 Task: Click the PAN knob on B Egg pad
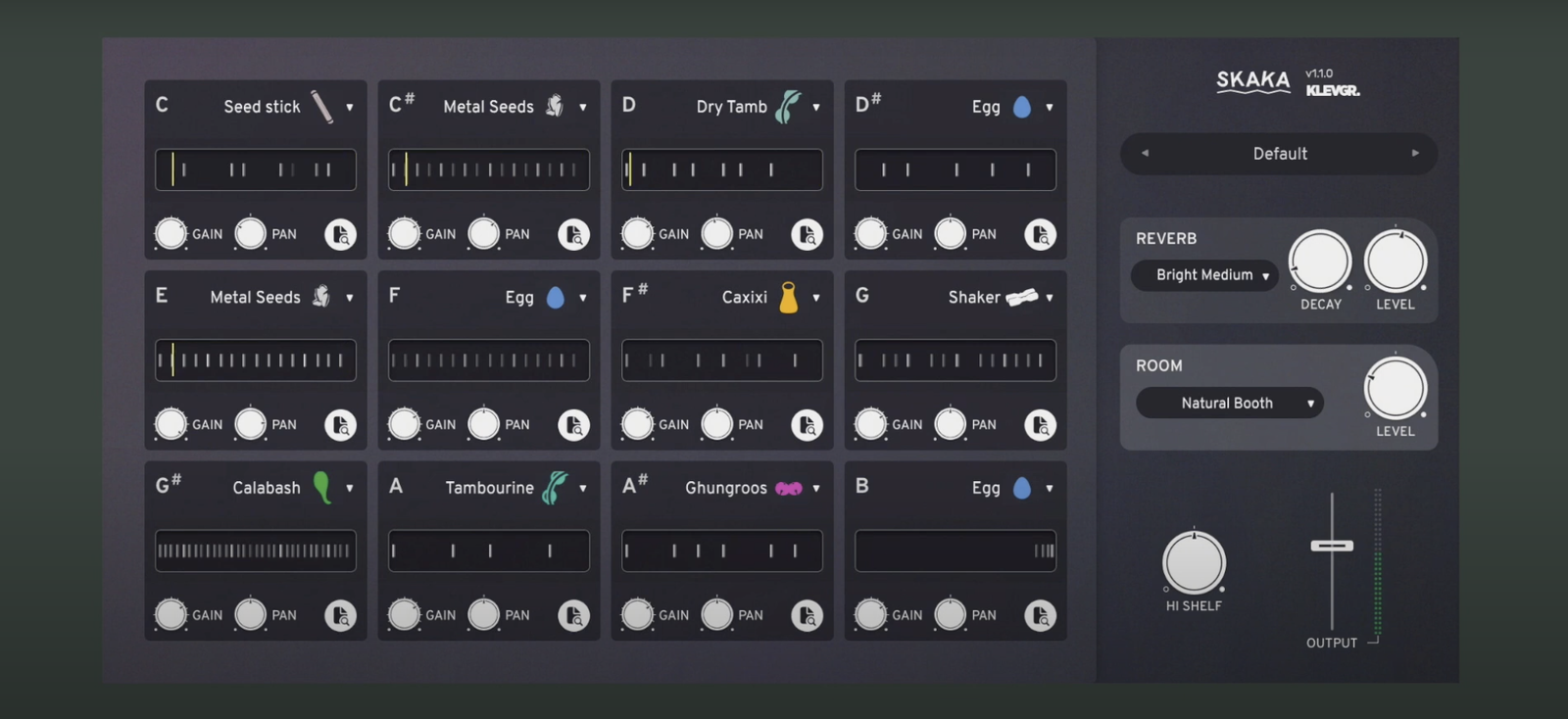950,615
